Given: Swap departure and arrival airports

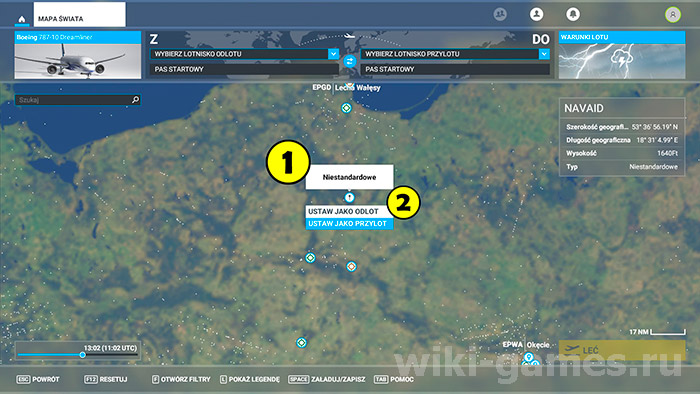Looking at the screenshot, I should pyautogui.click(x=350, y=61).
